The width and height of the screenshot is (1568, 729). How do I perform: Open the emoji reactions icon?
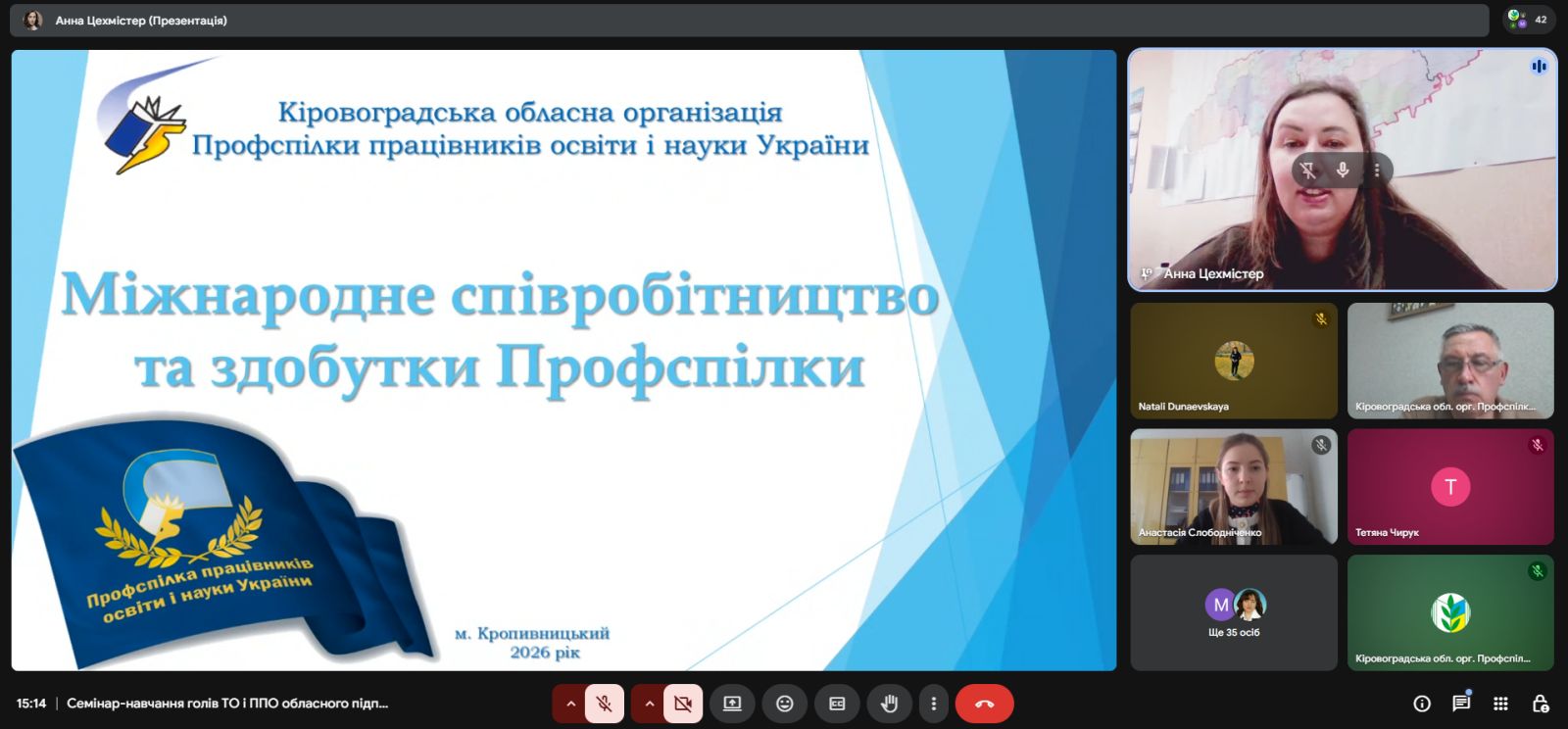(784, 704)
